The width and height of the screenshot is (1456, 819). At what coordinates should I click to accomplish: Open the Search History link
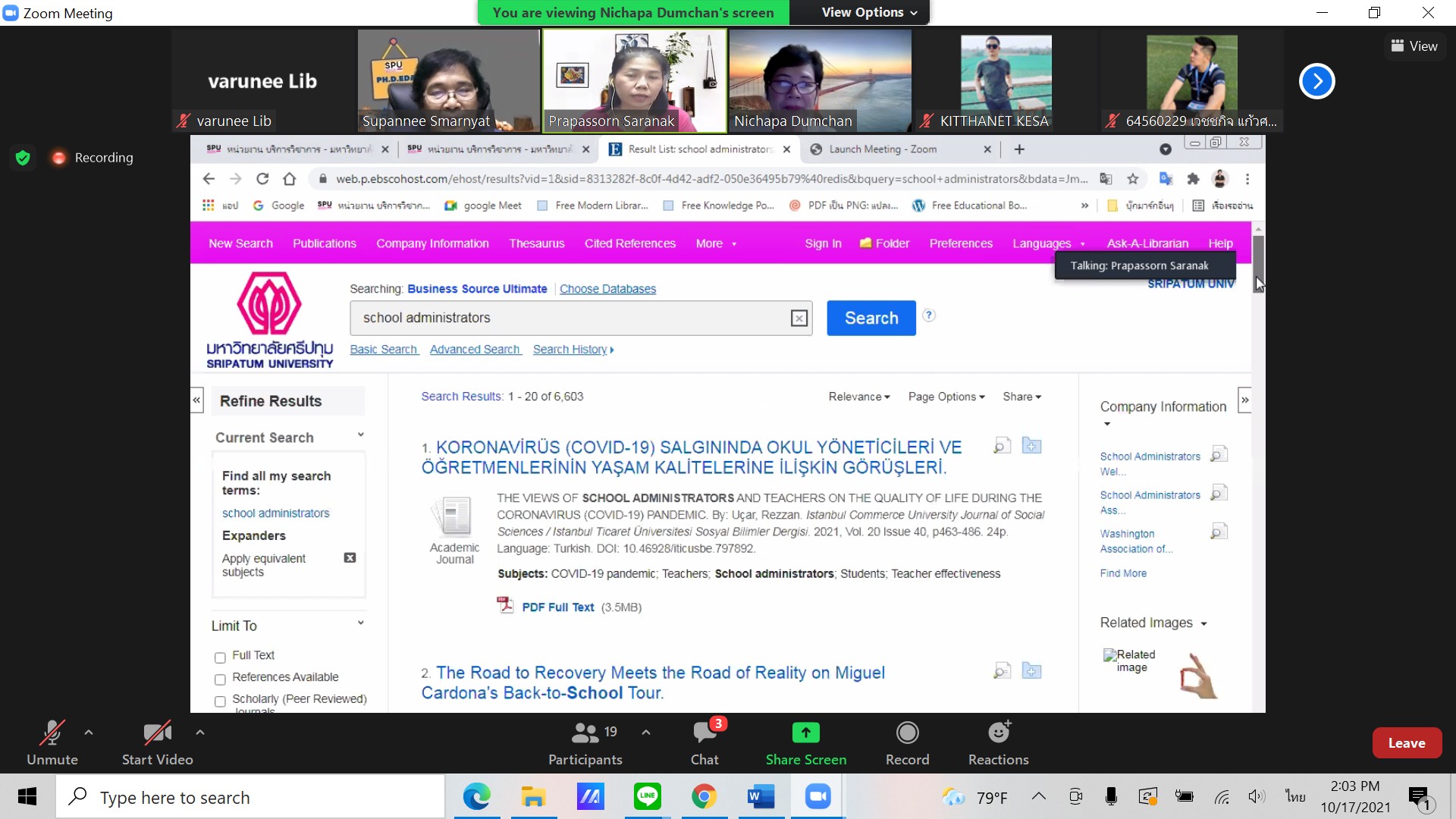pos(573,350)
